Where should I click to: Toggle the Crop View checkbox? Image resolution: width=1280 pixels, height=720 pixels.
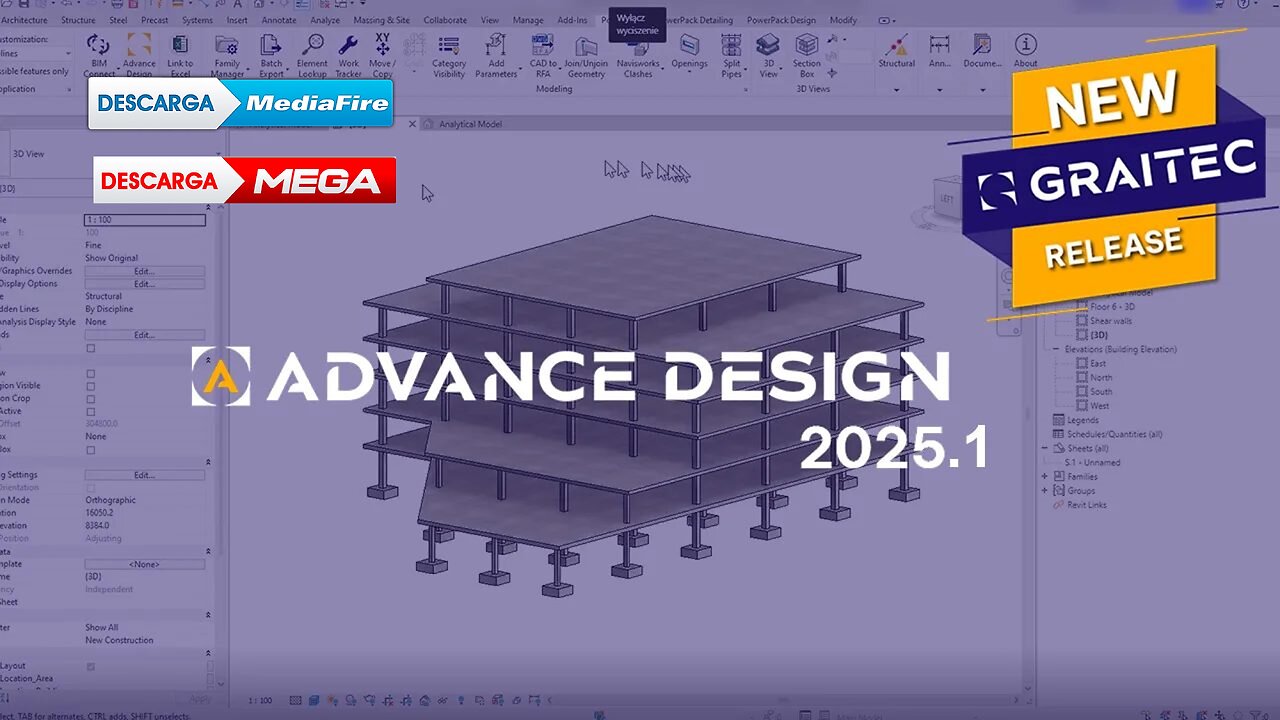91,373
